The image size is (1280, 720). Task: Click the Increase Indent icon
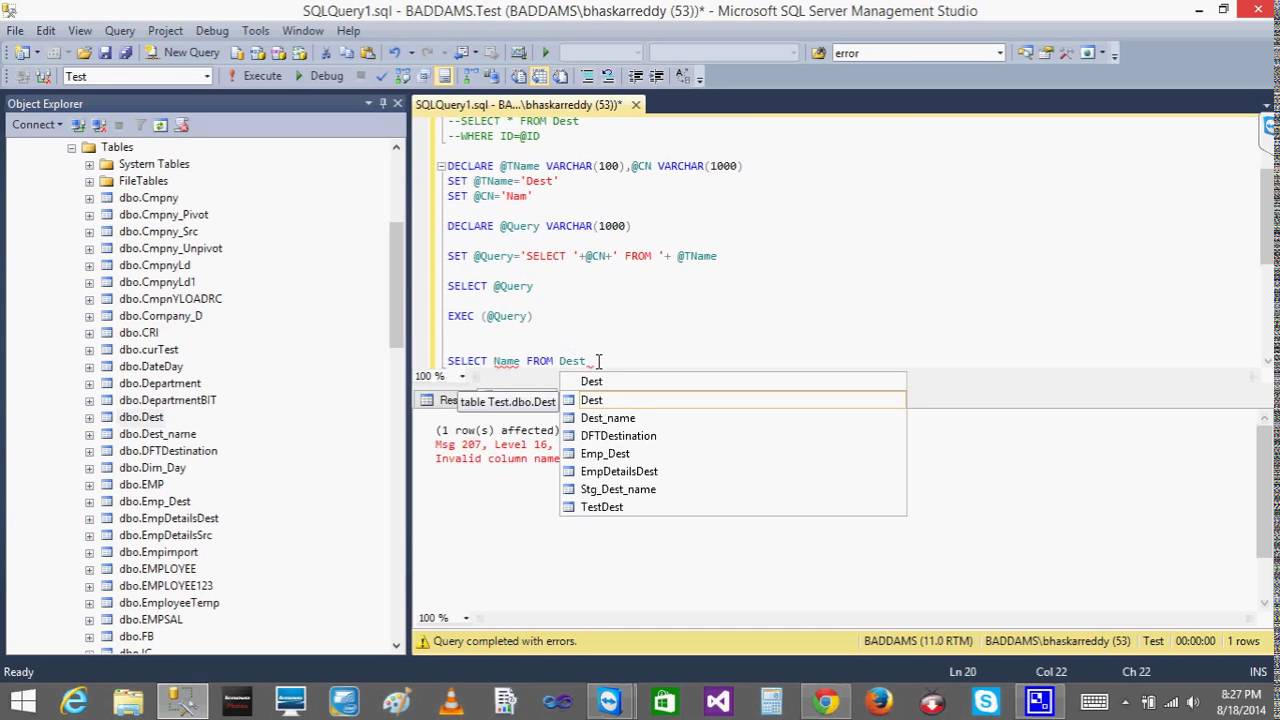[x=657, y=76]
